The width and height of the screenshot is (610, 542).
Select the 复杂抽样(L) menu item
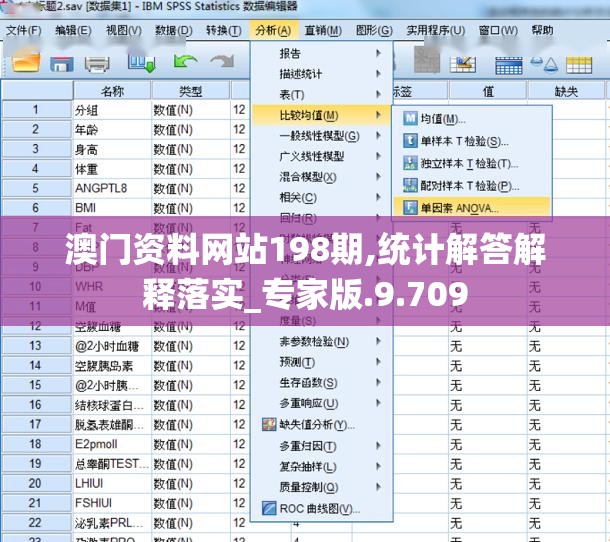(x=321, y=467)
